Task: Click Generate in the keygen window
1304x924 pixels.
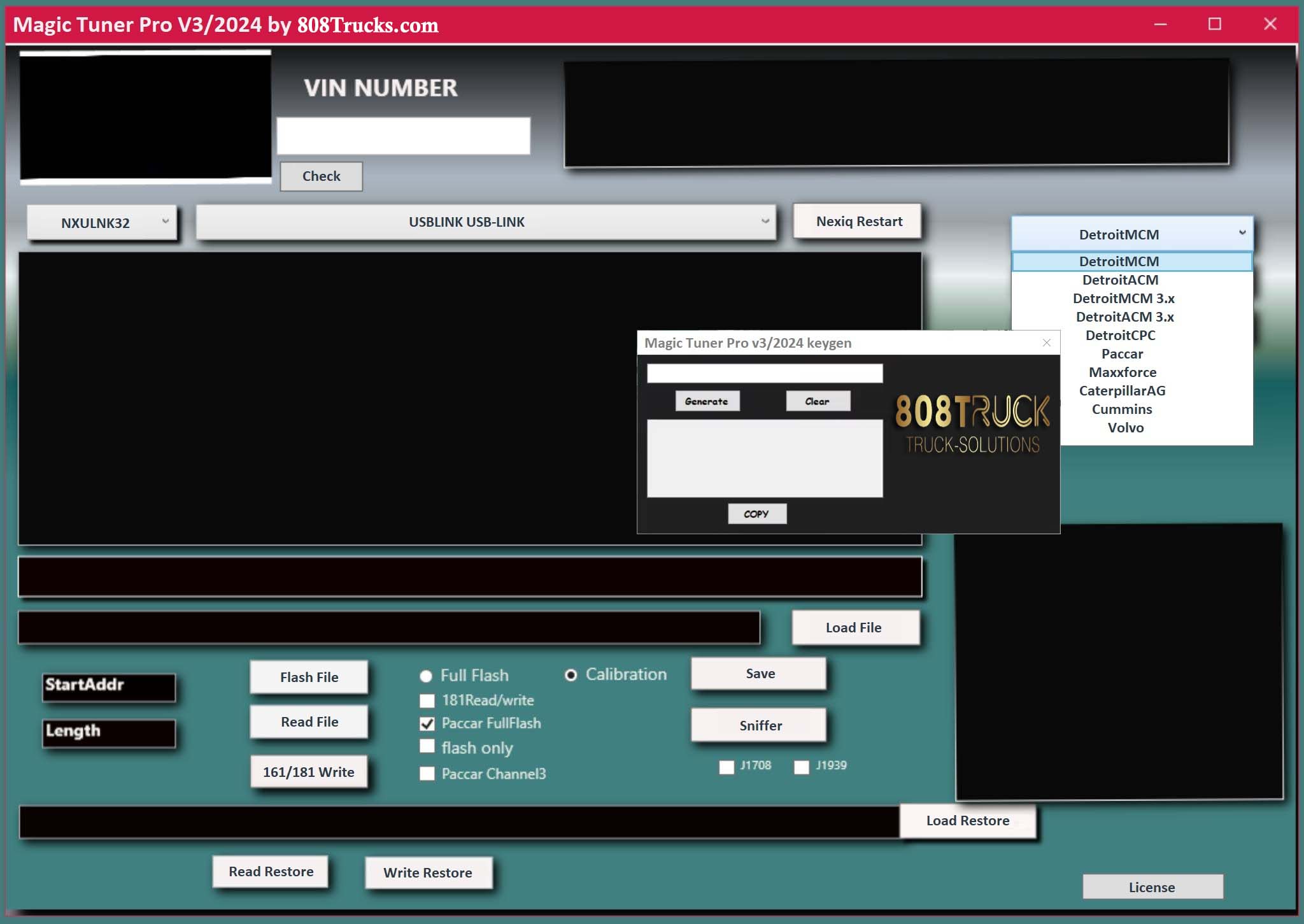Action: coord(707,401)
